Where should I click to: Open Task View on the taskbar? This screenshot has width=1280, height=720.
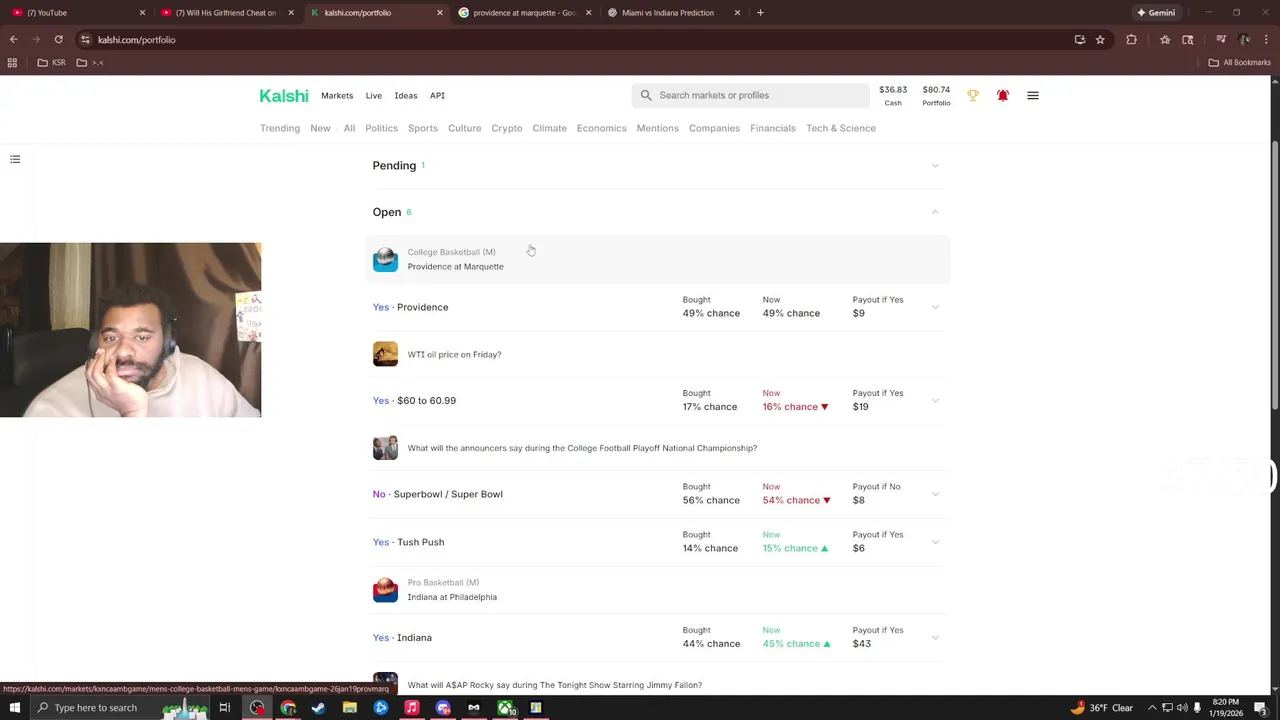tap(225, 708)
